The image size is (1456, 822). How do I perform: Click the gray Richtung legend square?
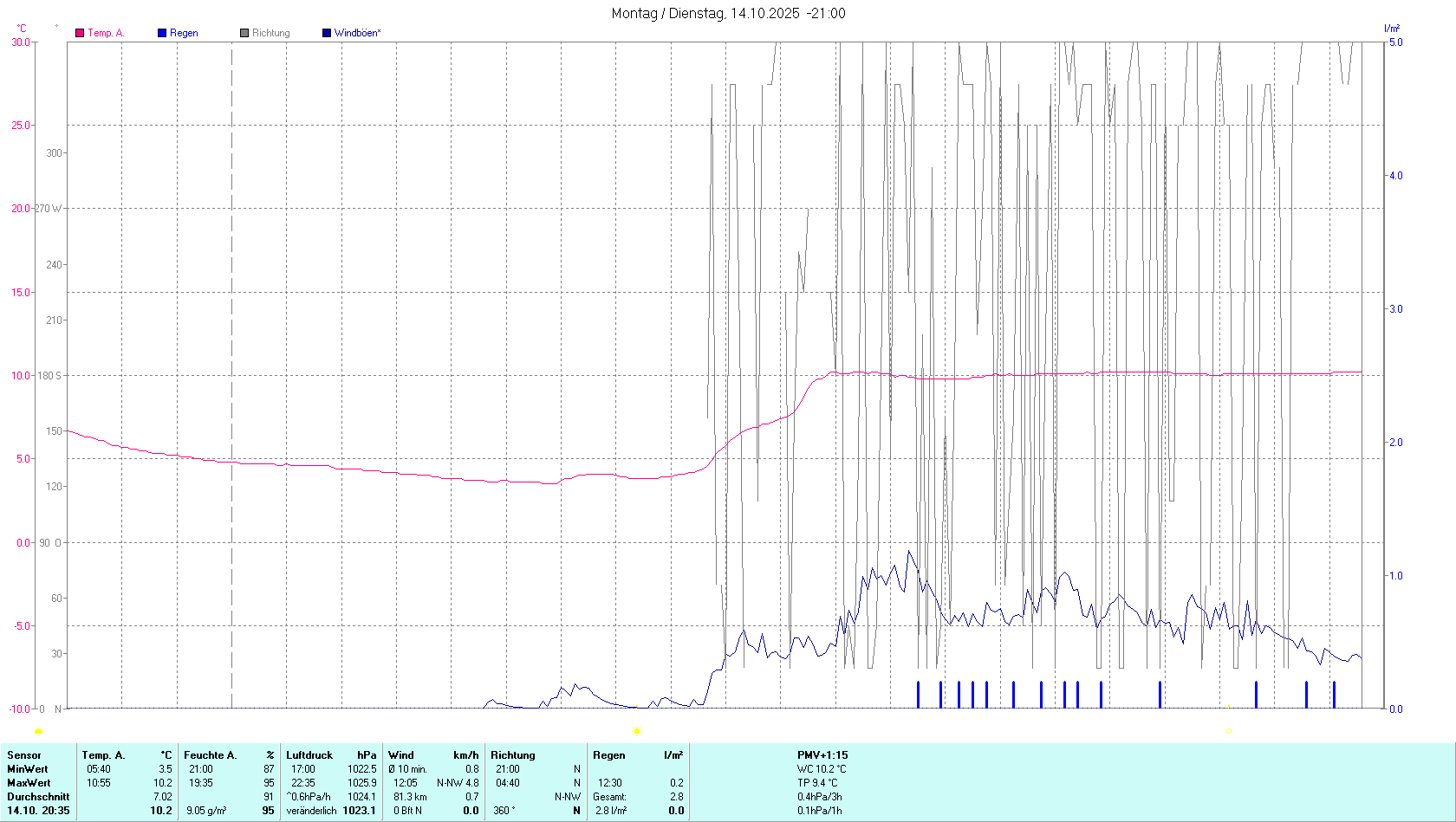[244, 33]
